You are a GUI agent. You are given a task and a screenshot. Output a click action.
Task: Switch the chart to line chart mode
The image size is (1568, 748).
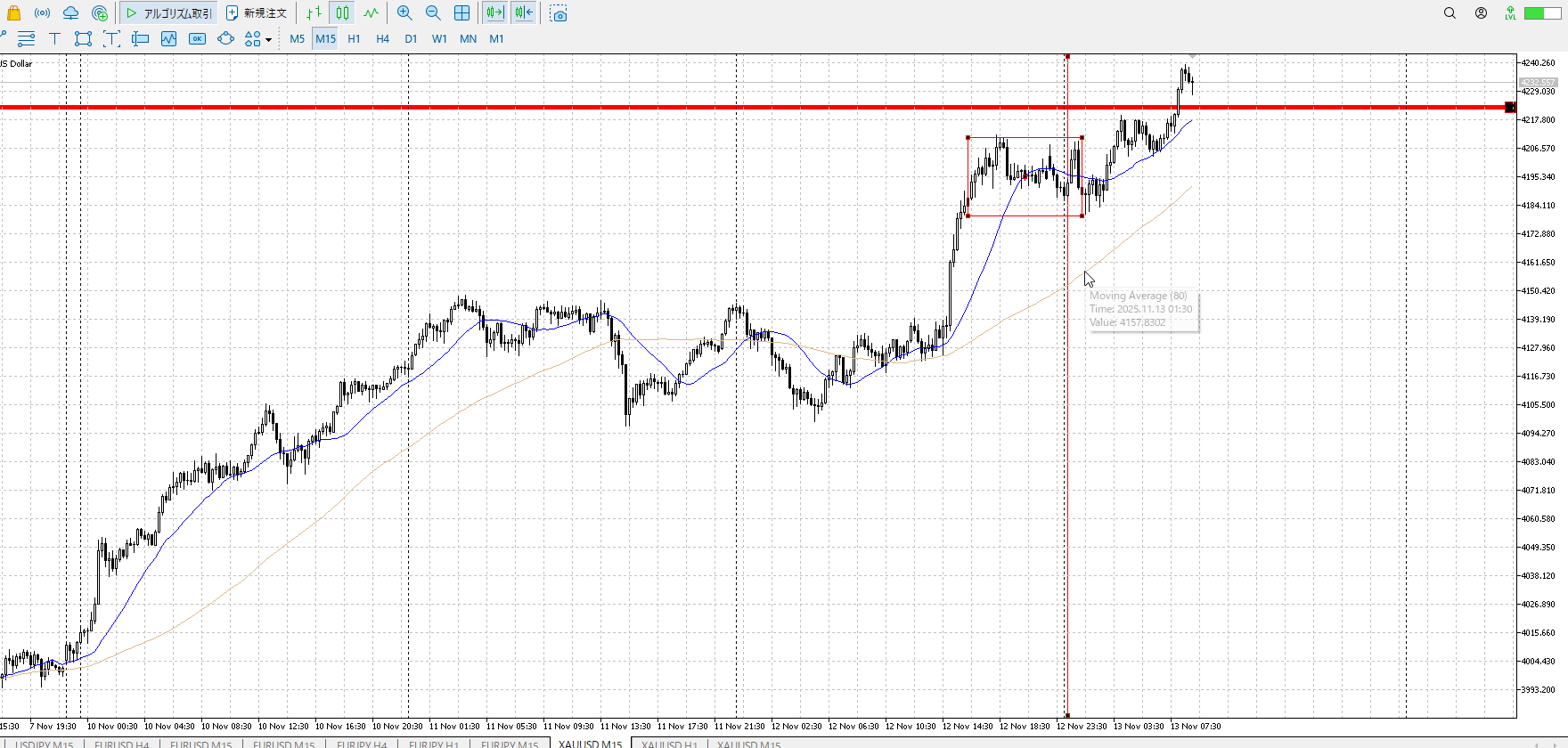pos(371,13)
